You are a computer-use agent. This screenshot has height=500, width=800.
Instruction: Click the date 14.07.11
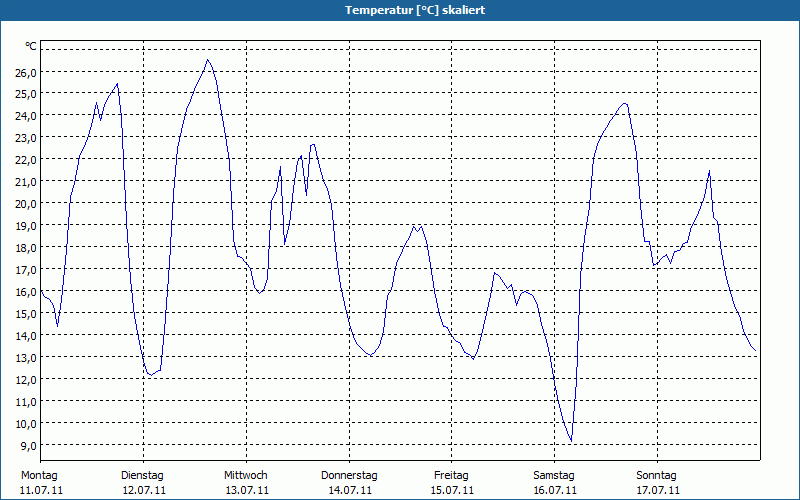pos(350,490)
